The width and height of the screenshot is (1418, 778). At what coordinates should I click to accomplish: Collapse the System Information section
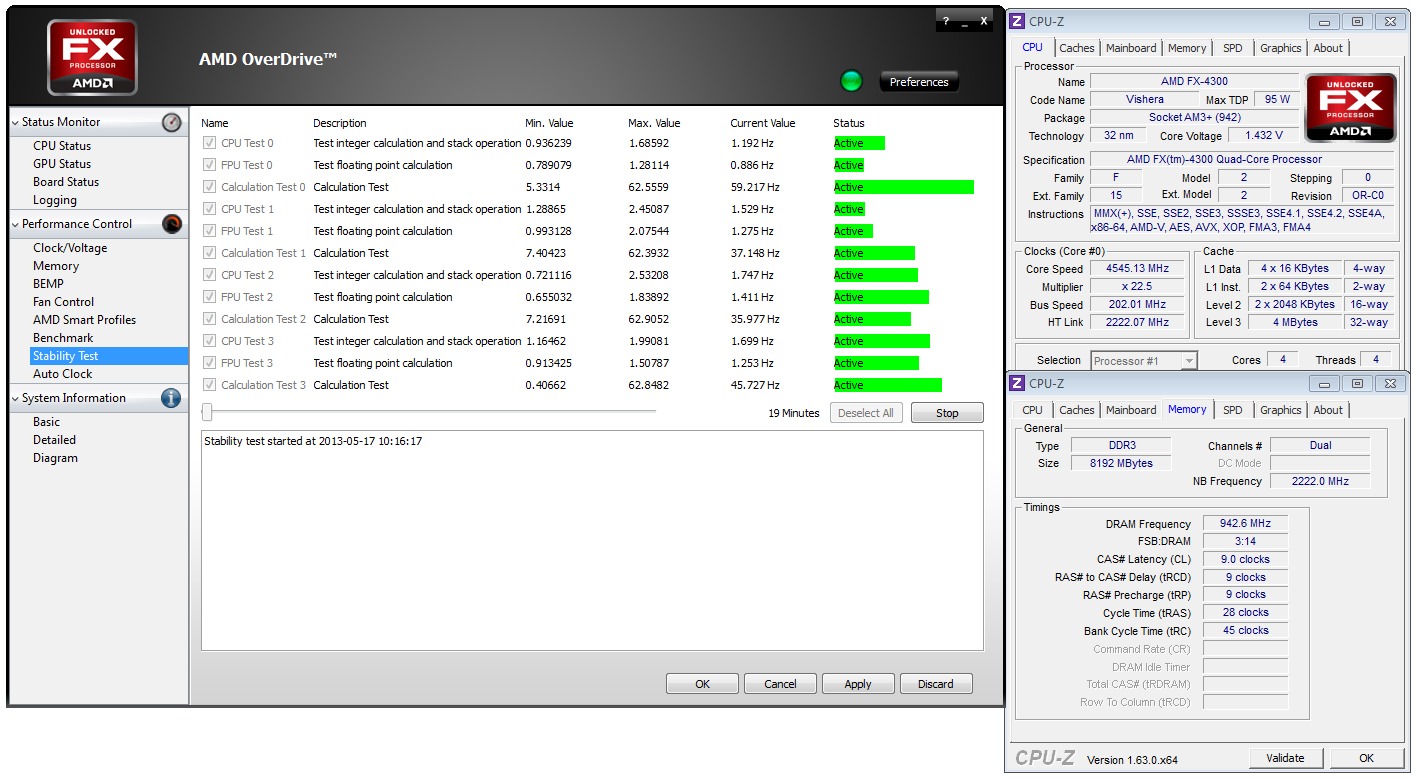(x=16, y=398)
